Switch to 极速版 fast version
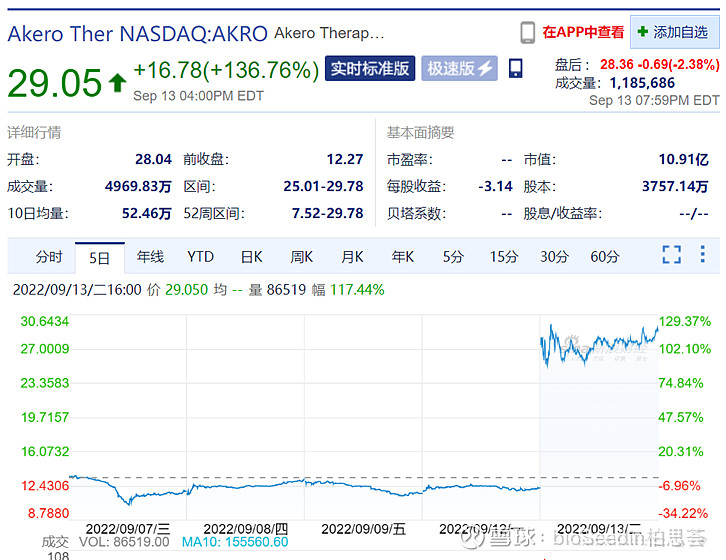This screenshot has height=560, width=726. [x=459, y=69]
